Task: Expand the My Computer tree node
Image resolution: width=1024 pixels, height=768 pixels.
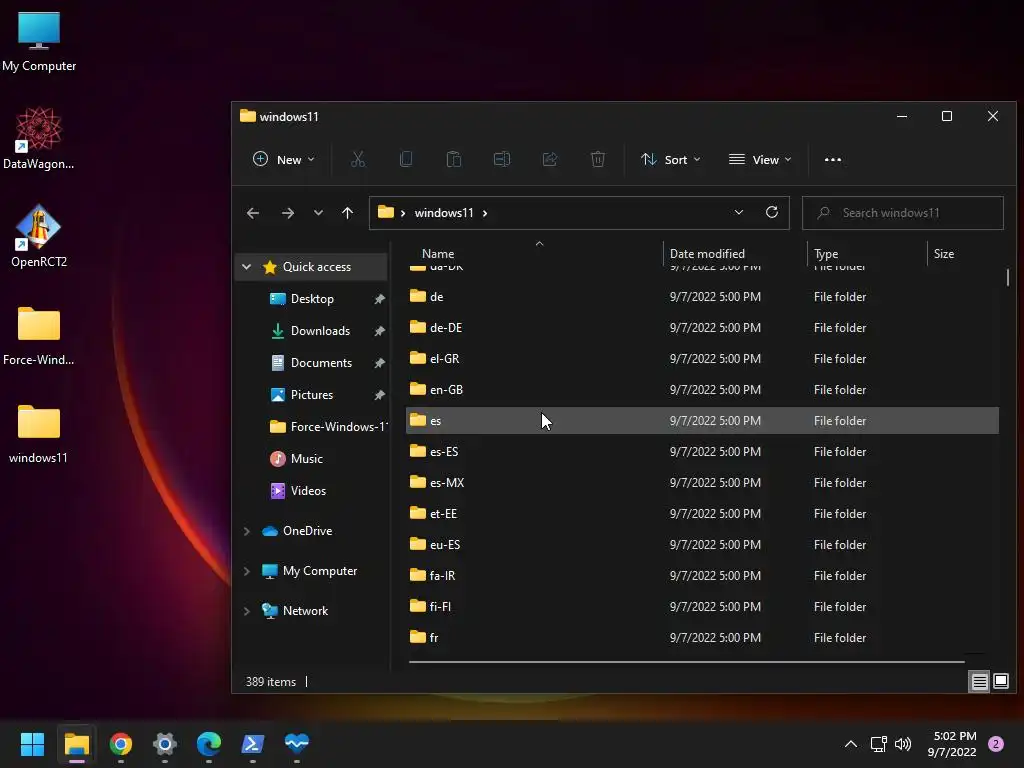Action: click(247, 571)
